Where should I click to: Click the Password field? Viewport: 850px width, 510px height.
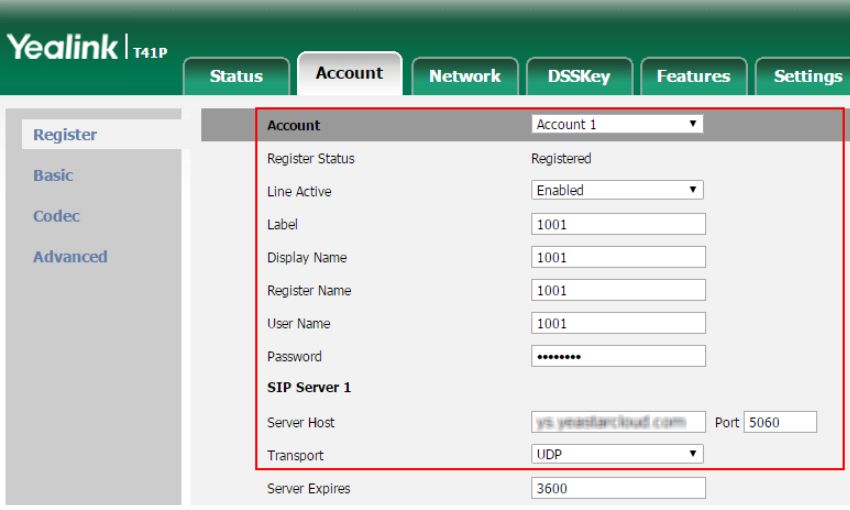618,357
